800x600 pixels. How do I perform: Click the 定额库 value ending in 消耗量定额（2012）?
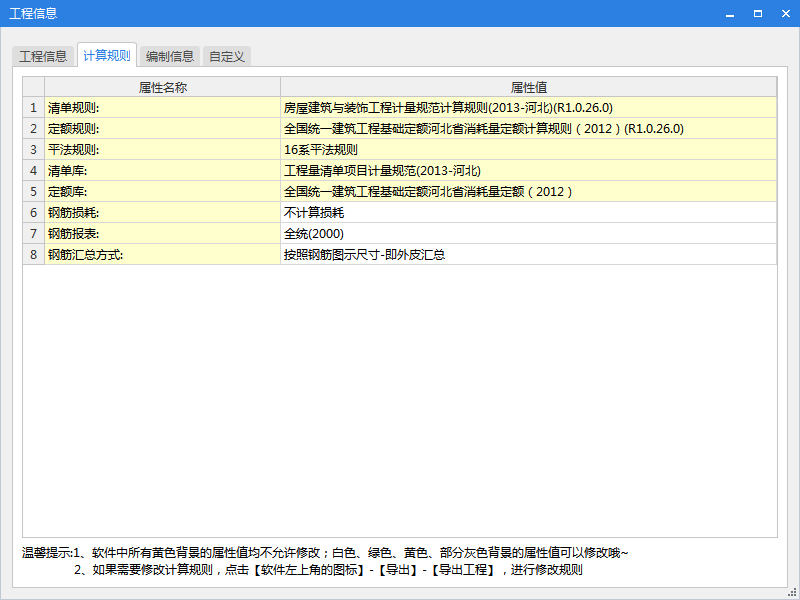(x=529, y=191)
